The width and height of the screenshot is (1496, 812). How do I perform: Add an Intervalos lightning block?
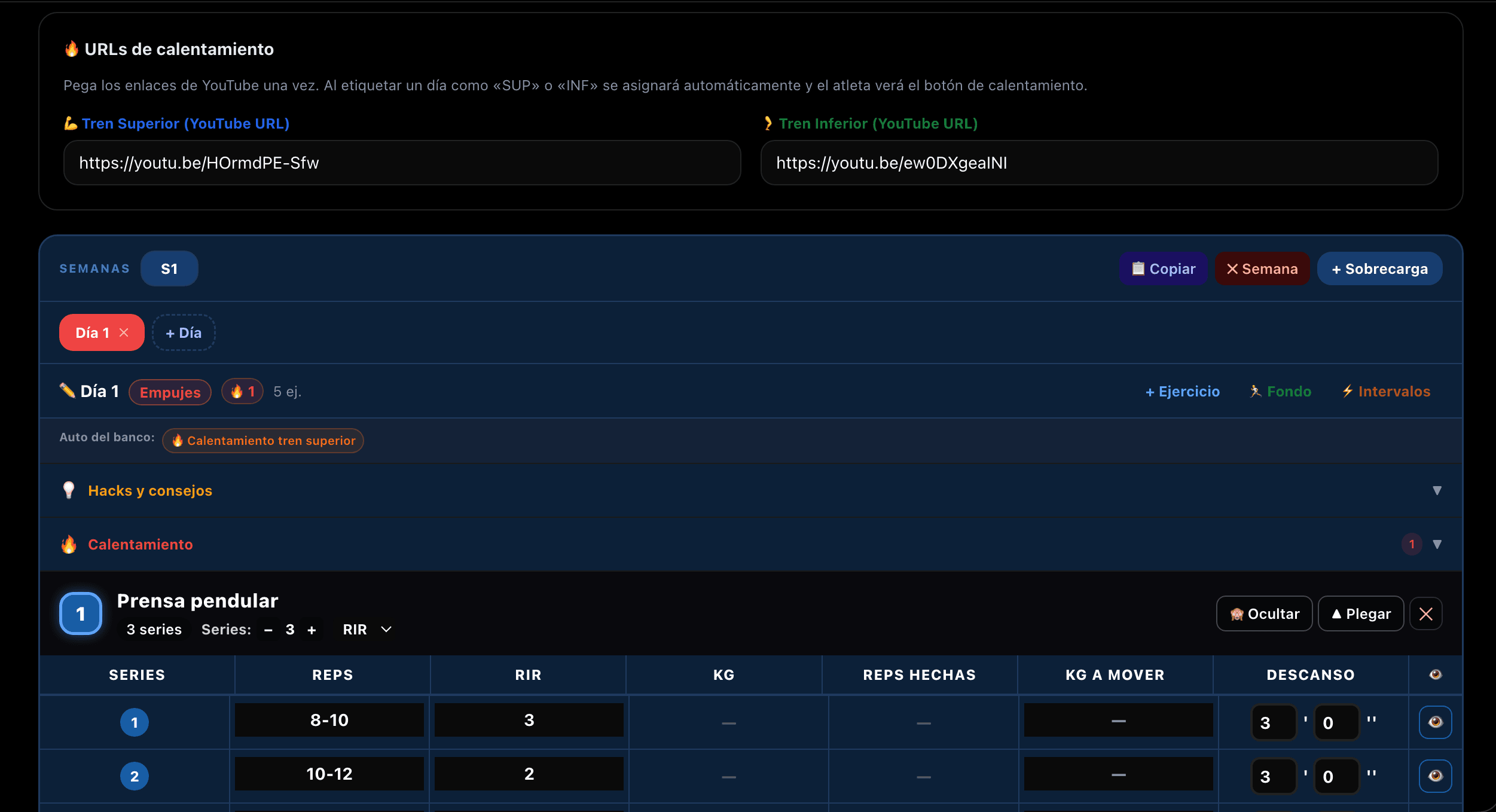(x=1386, y=392)
